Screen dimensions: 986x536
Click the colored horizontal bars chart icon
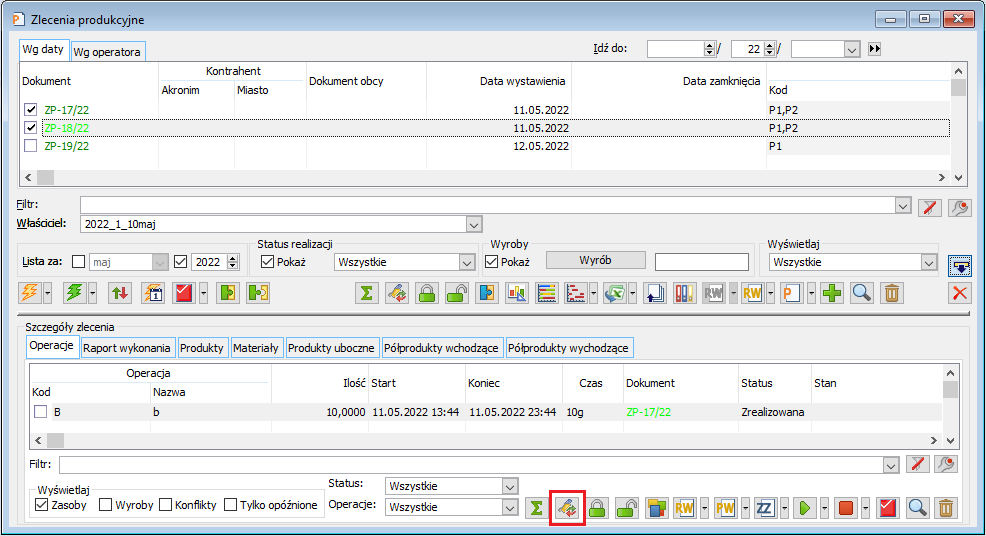tap(547, 293)
